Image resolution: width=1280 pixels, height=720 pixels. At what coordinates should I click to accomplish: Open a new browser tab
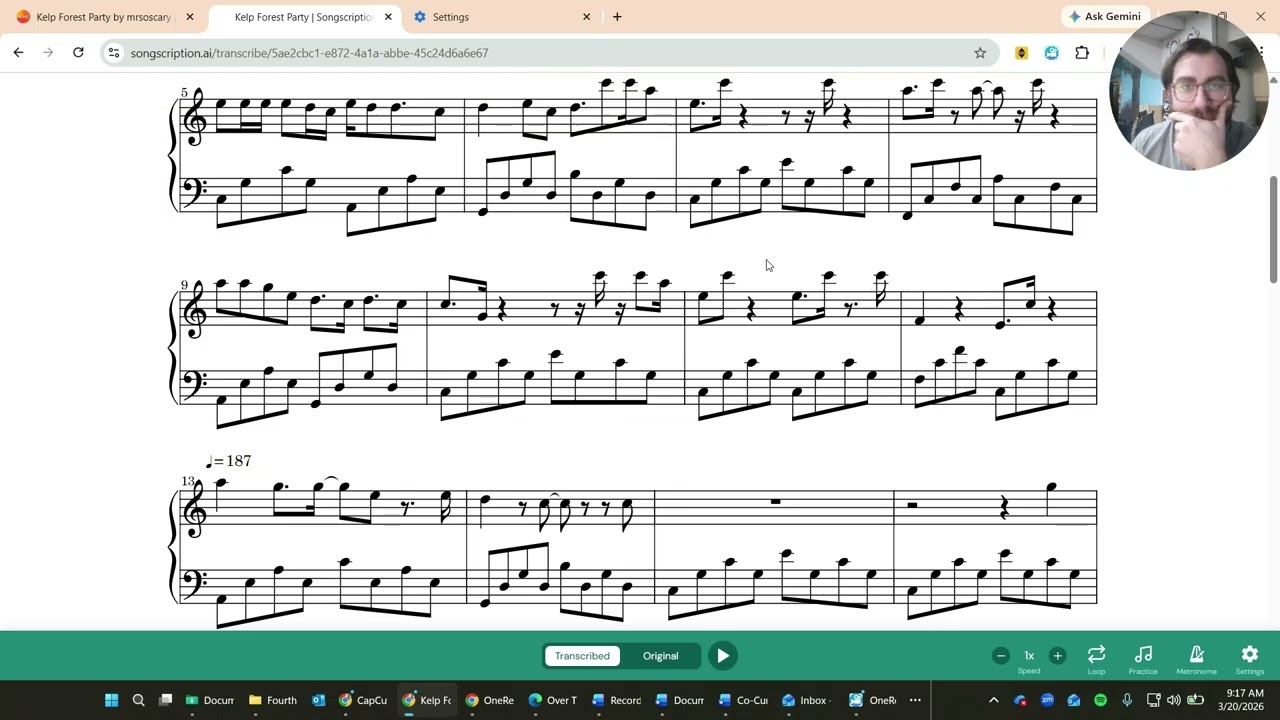pyautogui.click(x=617, y=17)
